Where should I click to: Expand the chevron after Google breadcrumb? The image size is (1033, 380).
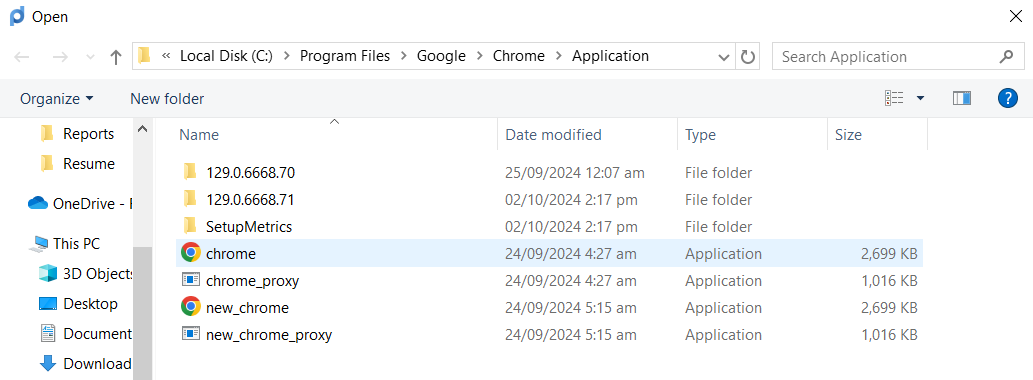coord(480,57)
